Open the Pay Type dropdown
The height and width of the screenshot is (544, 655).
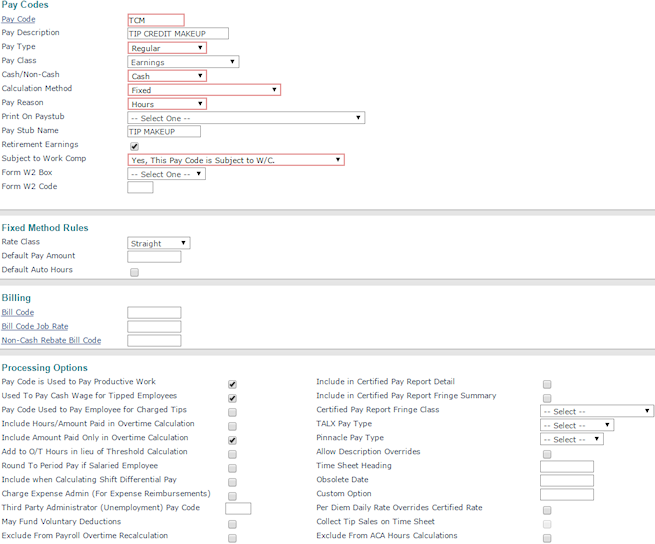pos(167,48)
